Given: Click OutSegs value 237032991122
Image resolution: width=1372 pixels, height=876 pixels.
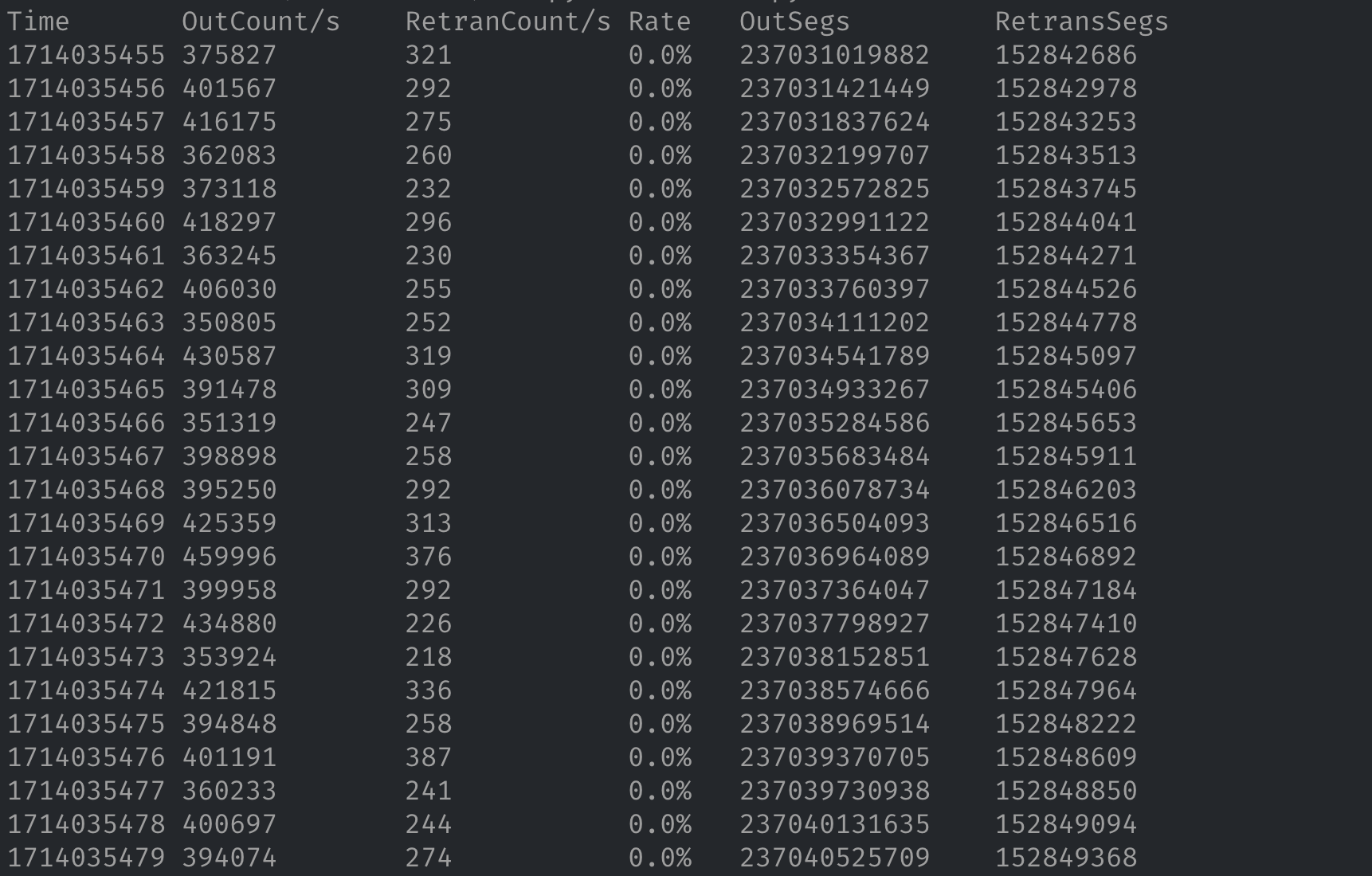Looking at the screenshot, I should 835,222.
